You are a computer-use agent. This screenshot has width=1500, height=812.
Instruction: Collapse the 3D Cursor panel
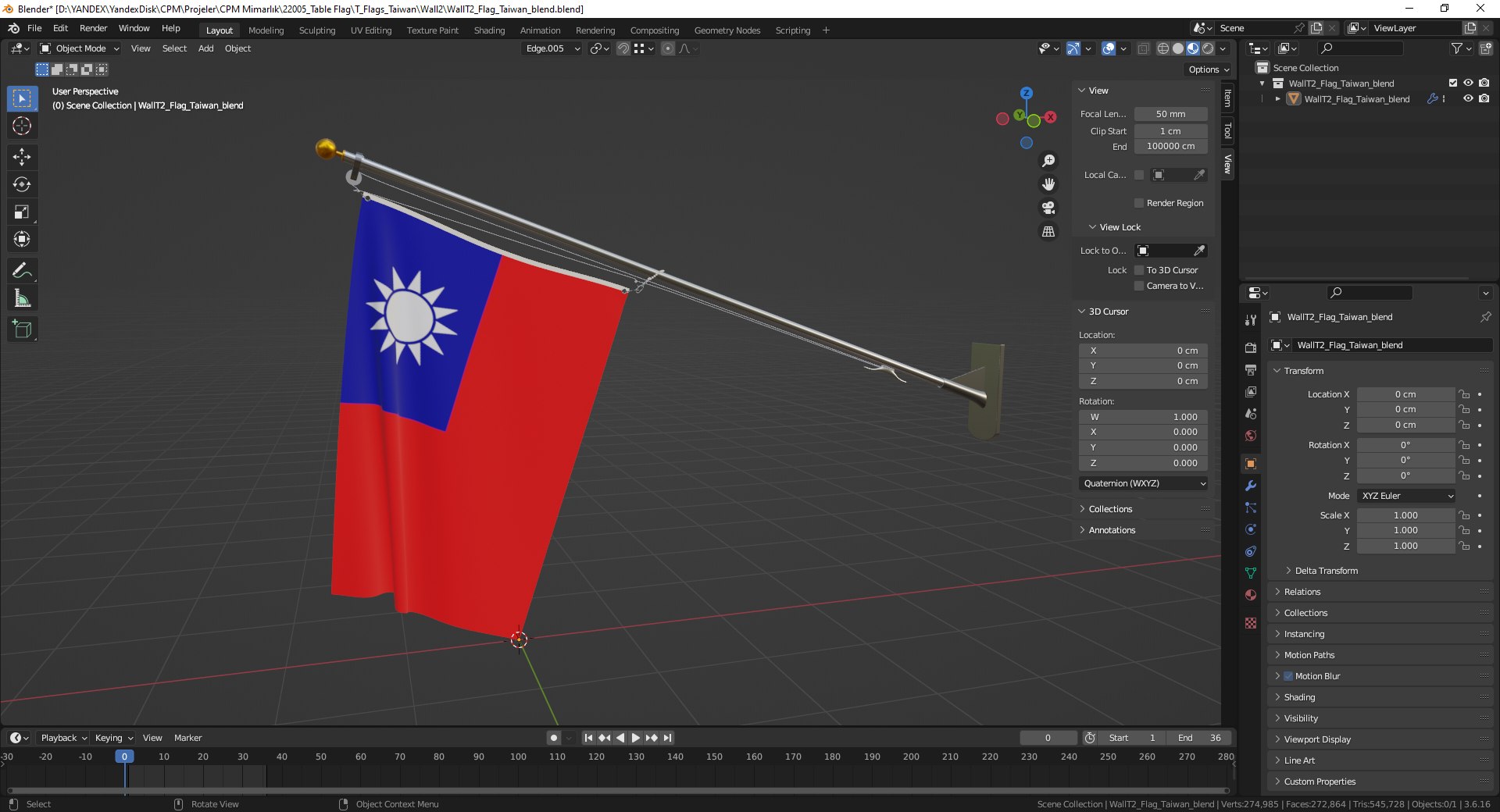tap(1108, 312)
